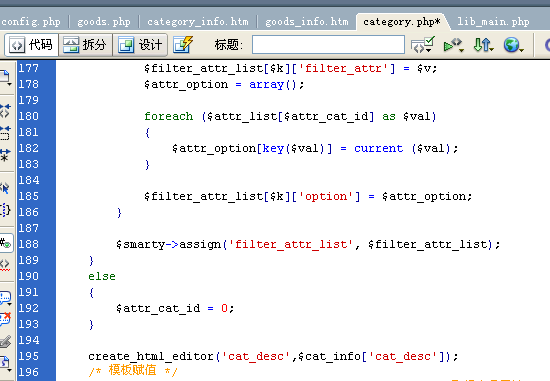Click '$v;' at end of line 177

click(427, 68)
